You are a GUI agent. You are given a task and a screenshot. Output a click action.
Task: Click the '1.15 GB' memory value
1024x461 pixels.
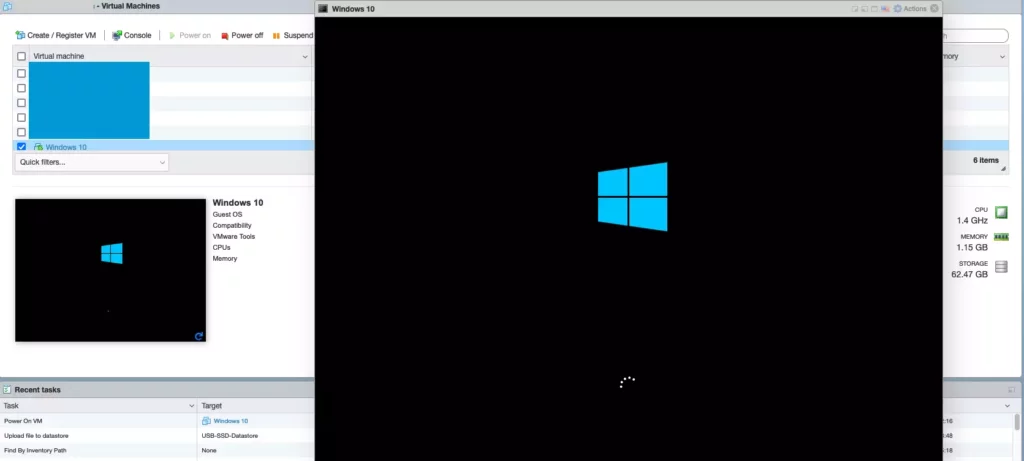tap(972, 247)
